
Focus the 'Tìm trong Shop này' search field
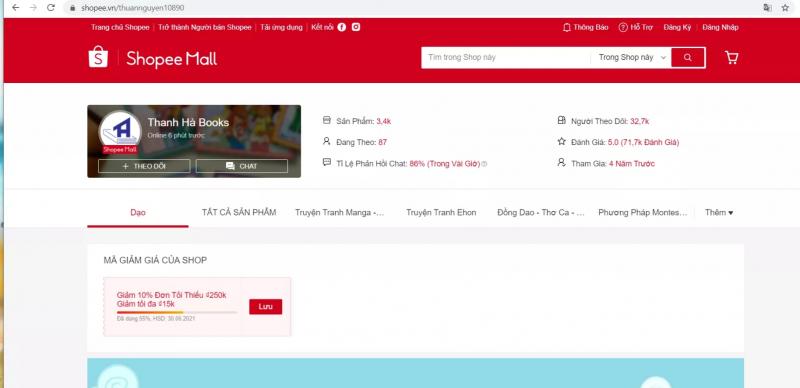pos(506,58)
